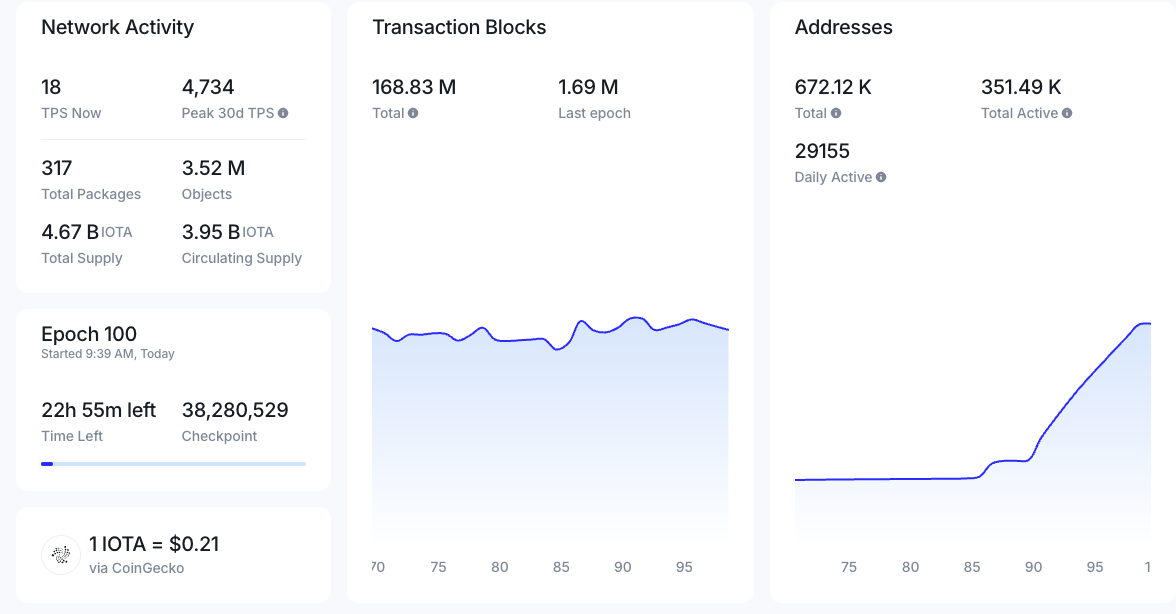
Task: Click the epoch time-left progress bar
Action: (173, 464)
